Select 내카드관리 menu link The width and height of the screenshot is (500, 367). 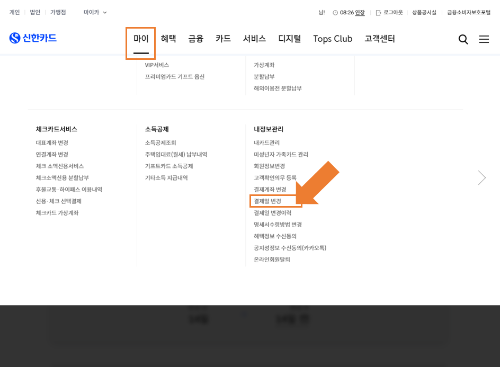pos(266,143)
